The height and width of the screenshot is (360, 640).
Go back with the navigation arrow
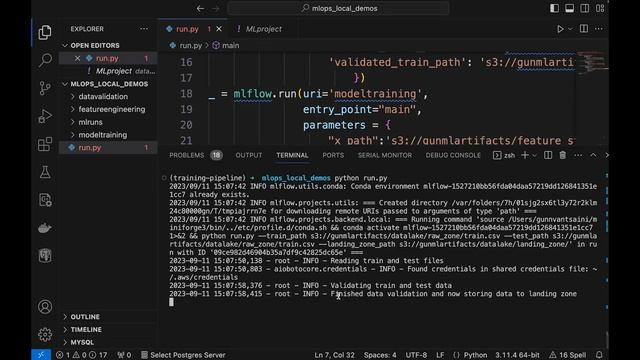[x=200, y=8]
